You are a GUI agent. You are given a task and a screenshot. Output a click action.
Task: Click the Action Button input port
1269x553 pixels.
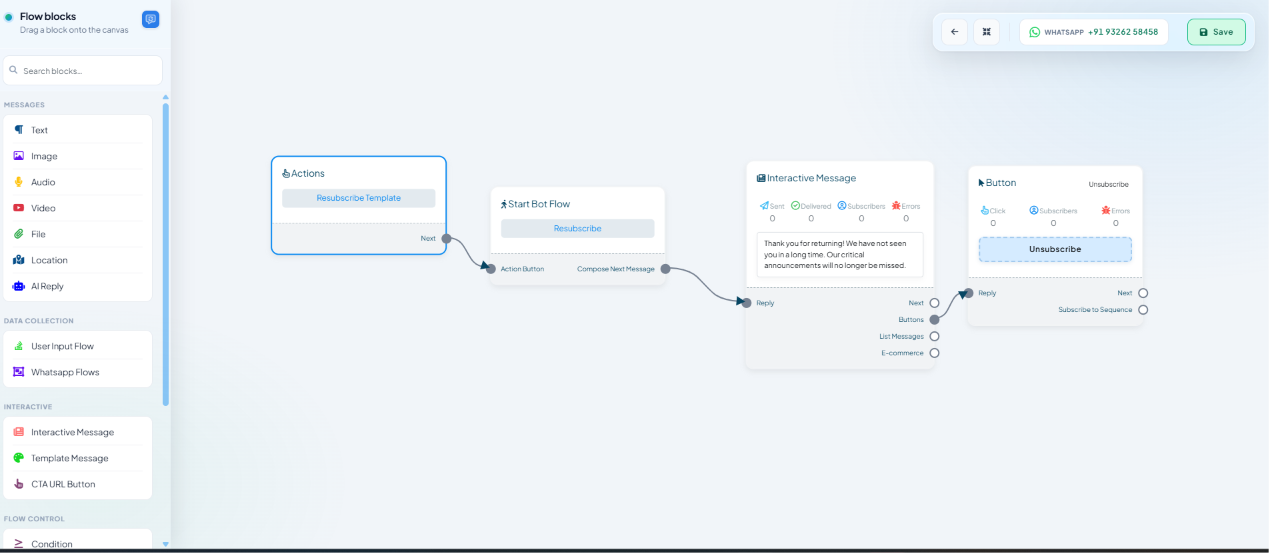491,268
